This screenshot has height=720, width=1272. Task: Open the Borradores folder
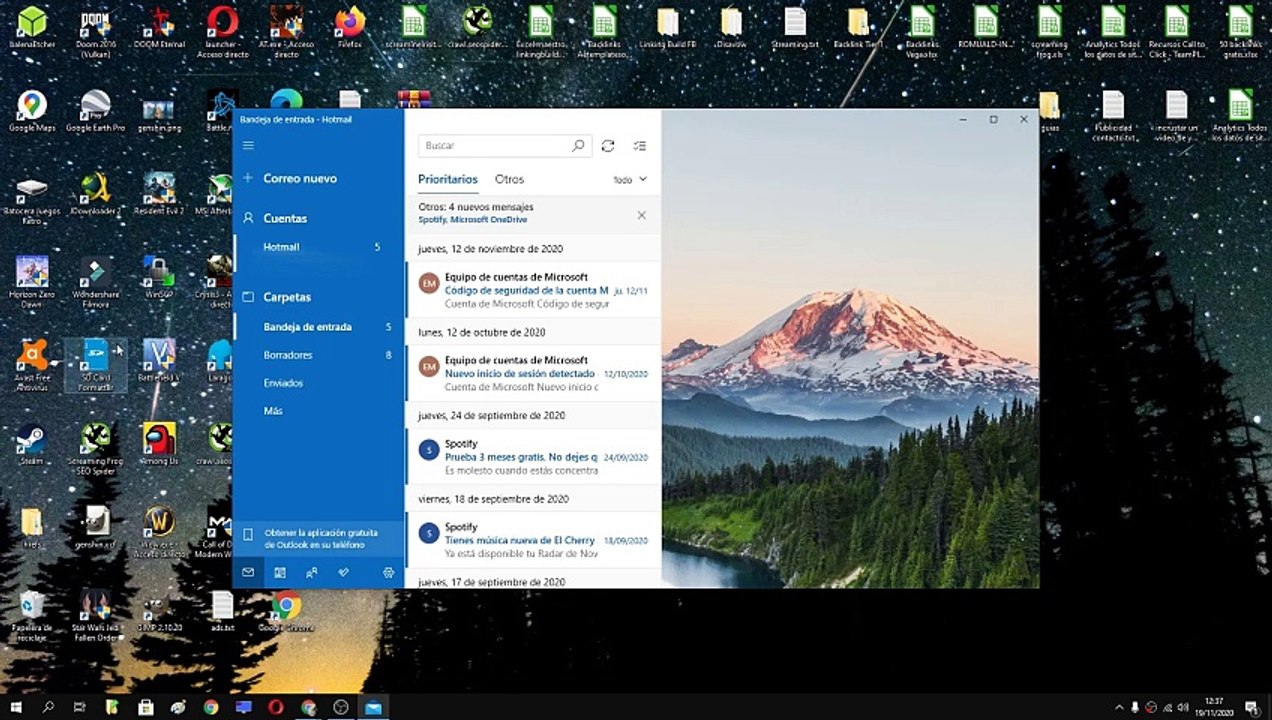click(x=319, y=355)
